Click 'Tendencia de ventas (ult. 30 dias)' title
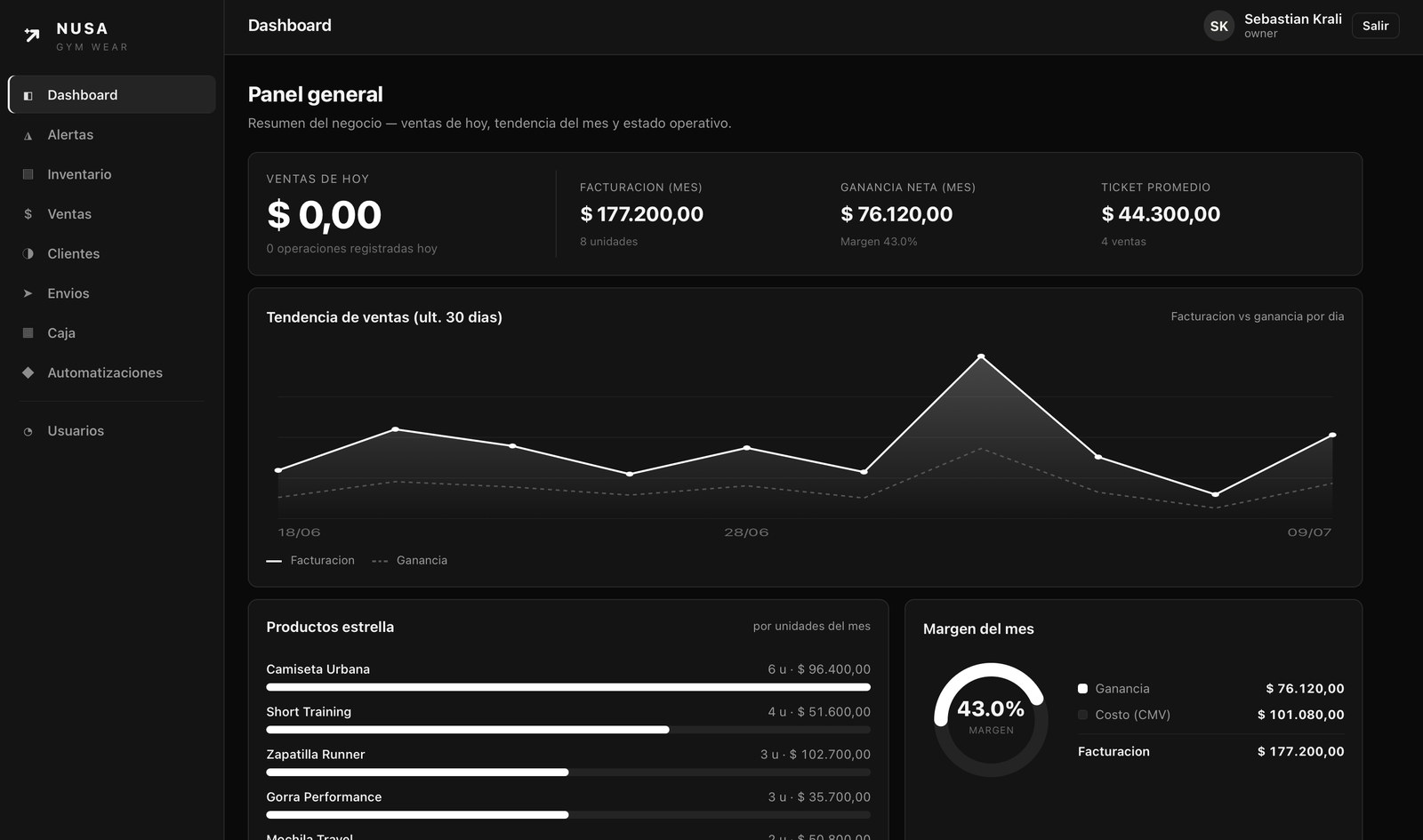1423x840 pixels. coord(384,317)
